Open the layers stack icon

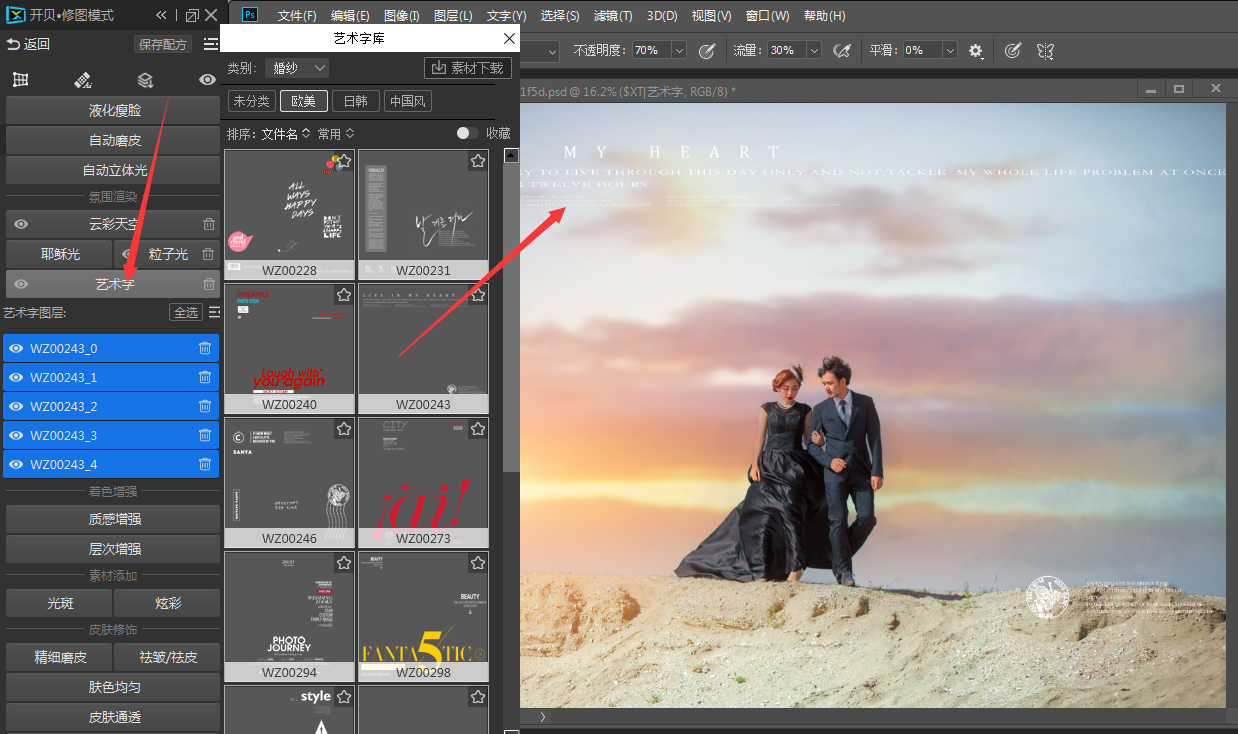145,80
